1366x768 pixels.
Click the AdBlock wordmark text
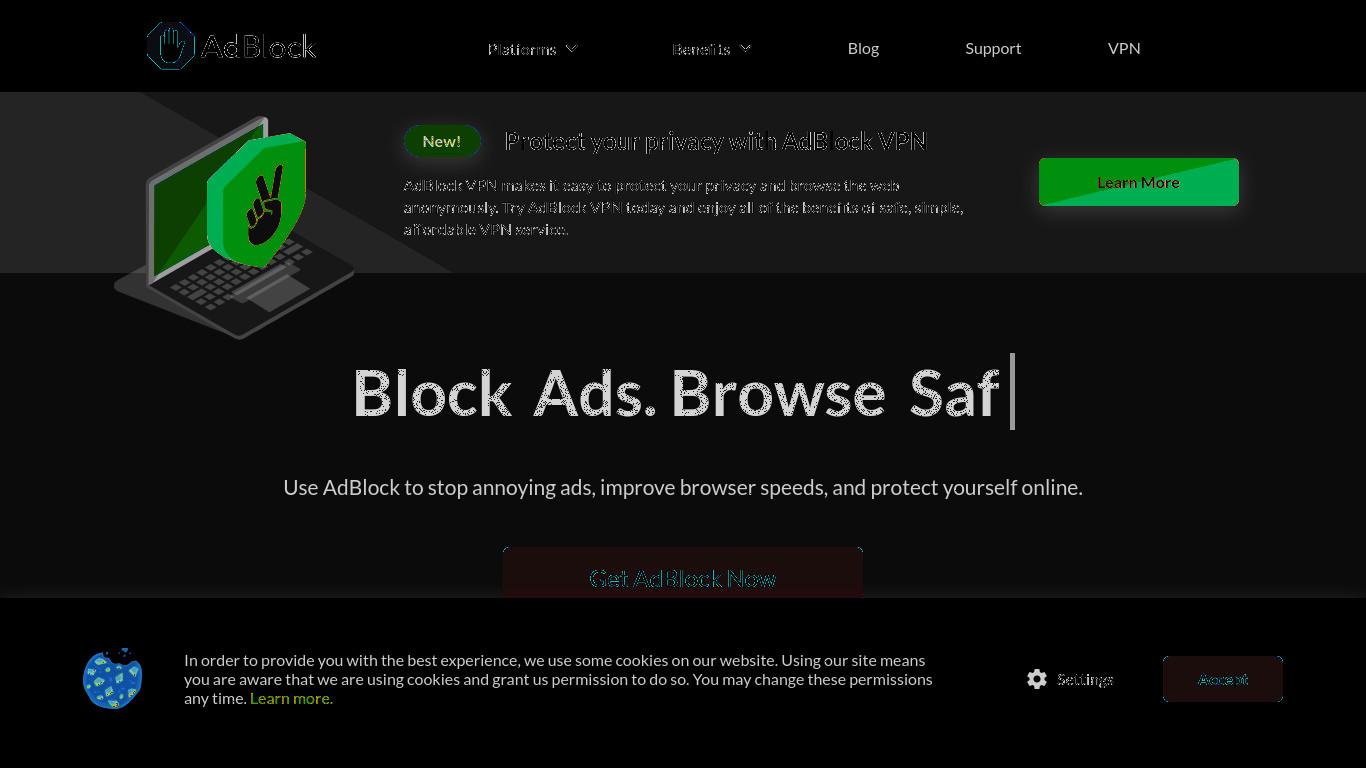click(259, 46)
